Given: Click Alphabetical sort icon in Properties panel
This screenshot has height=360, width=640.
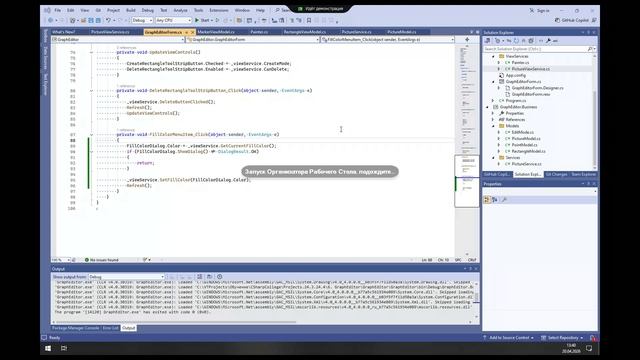Looking at the screenshot, I should (x=495, y=200).
